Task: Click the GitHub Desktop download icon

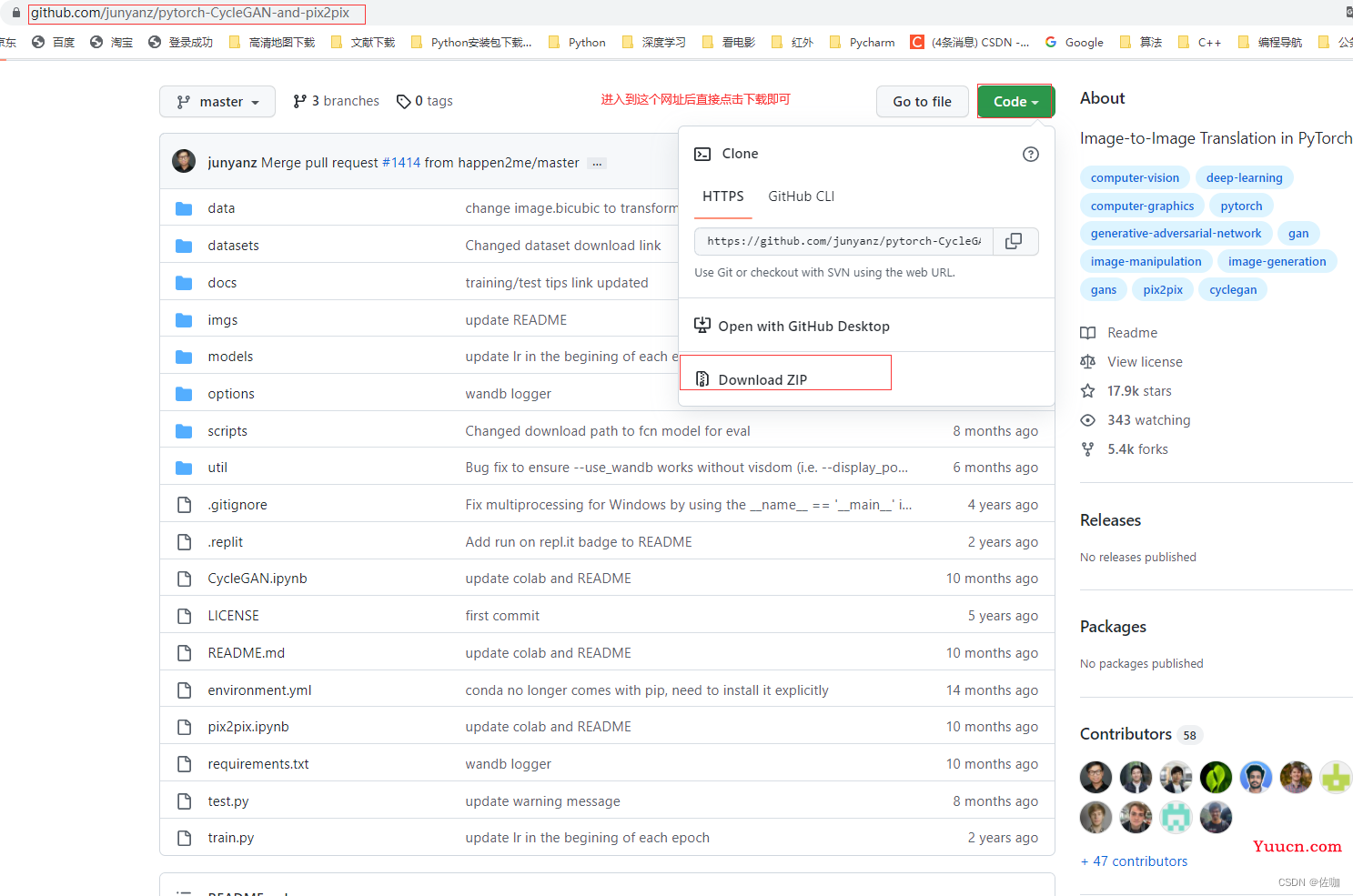Action: coord(702,326)
